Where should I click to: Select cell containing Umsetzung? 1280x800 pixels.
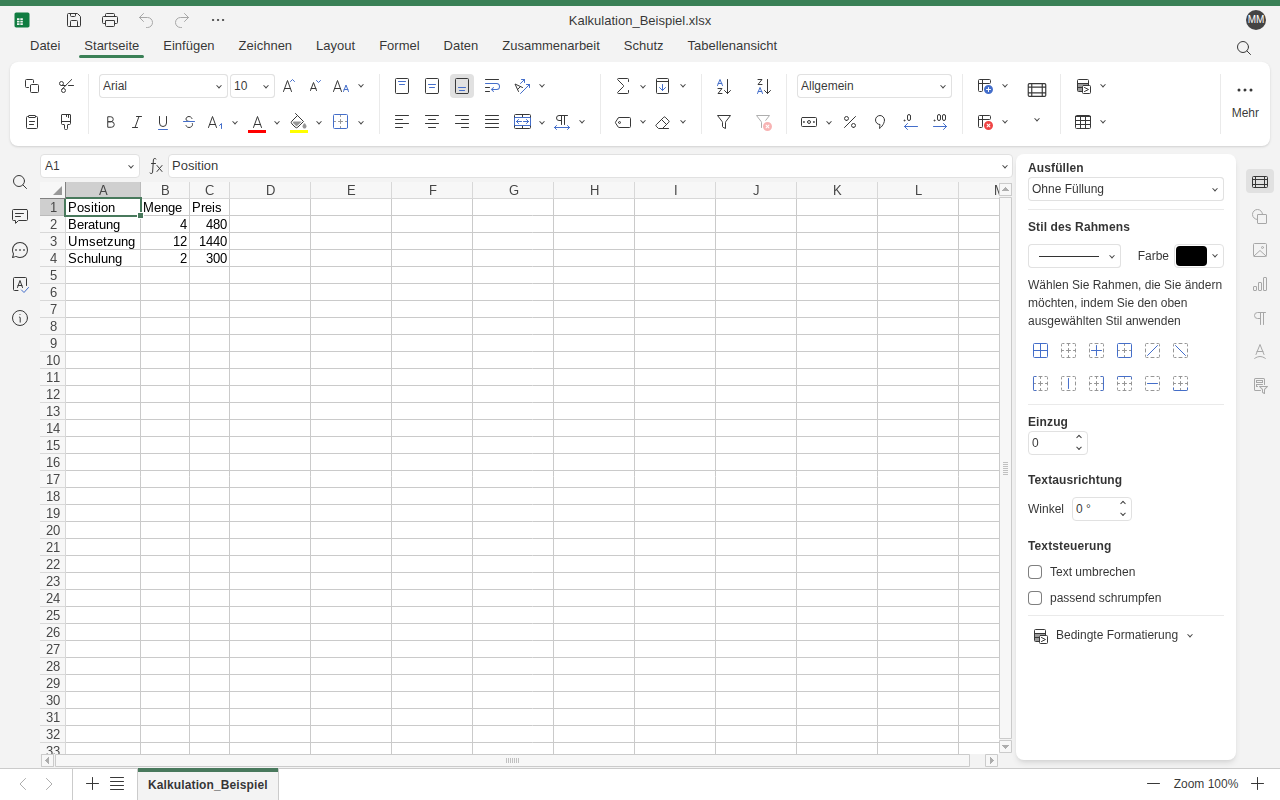point(102,241)
